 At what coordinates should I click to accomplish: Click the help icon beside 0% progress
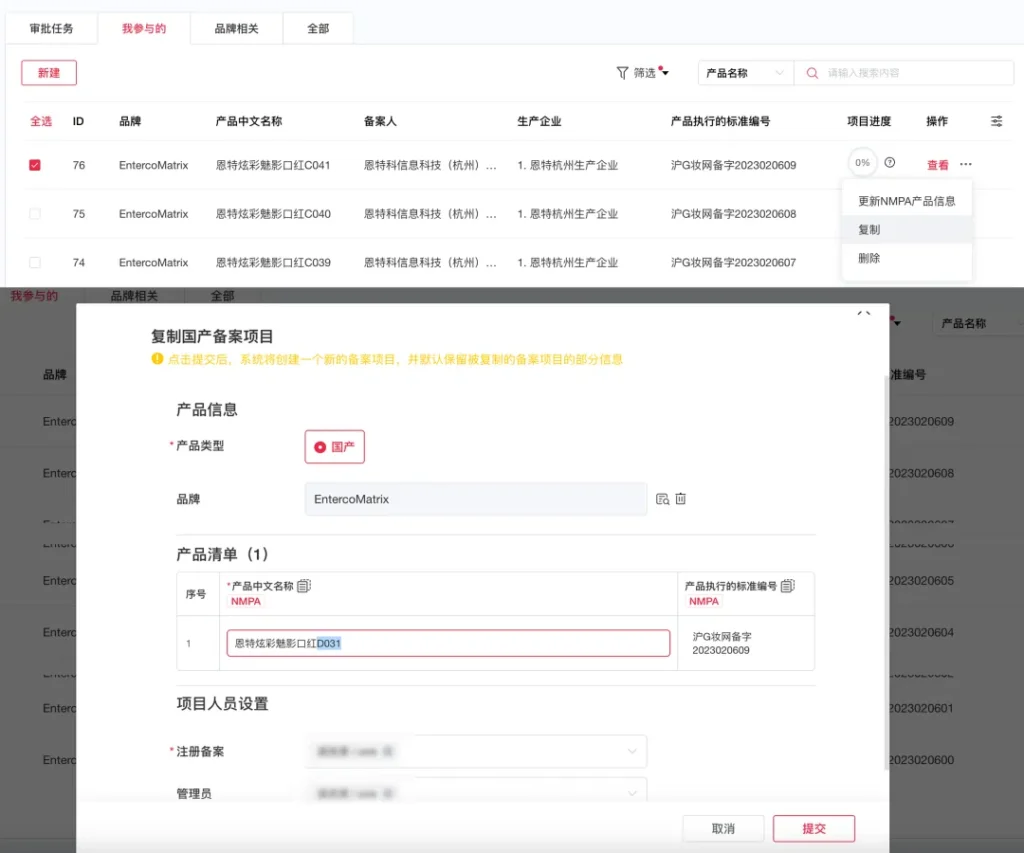pos(890,163)
